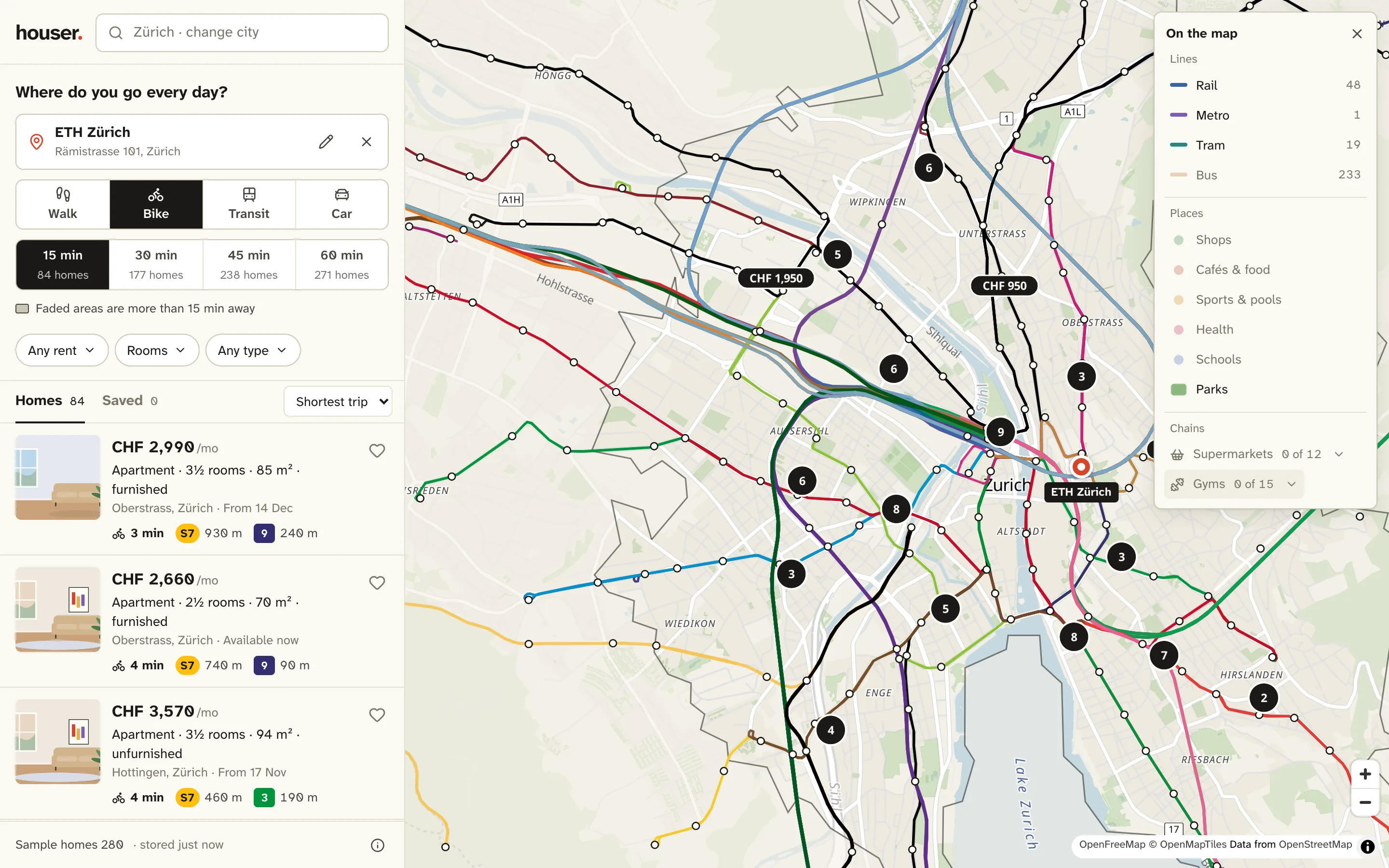
Task: Choose the 60 min travel time
Action: pos(341,265)
